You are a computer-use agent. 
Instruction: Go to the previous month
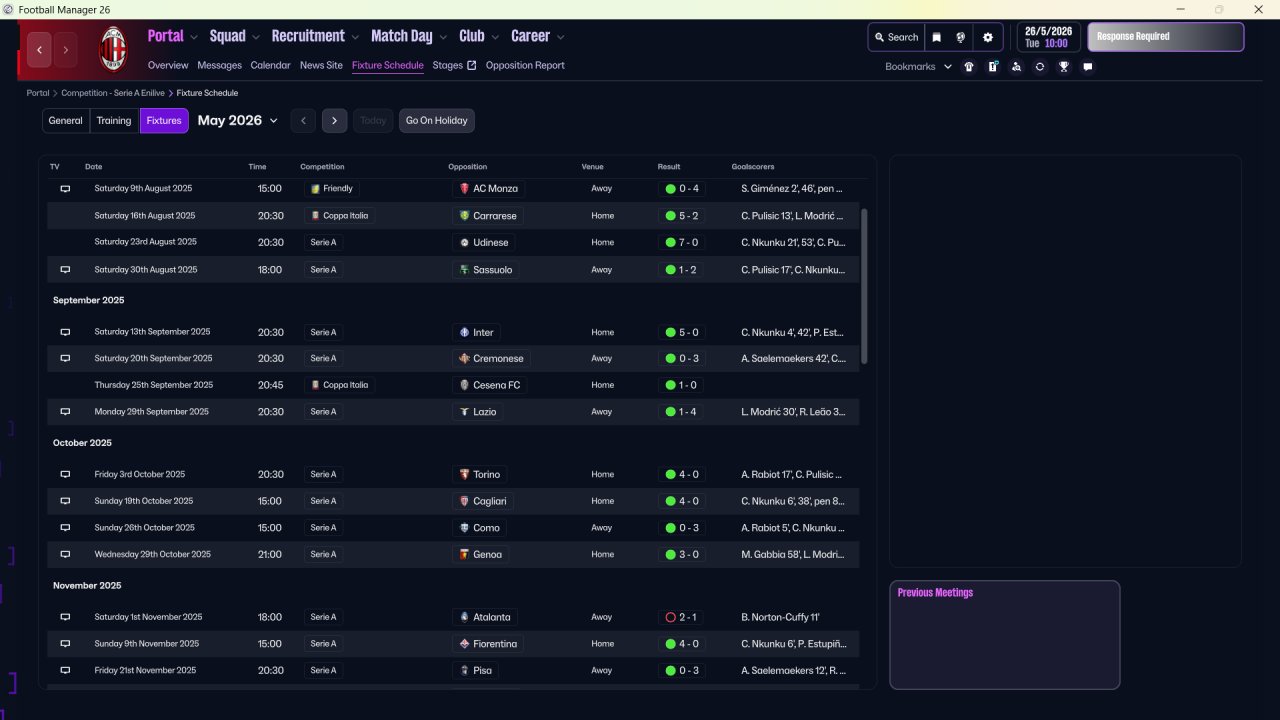click(304, 121)
